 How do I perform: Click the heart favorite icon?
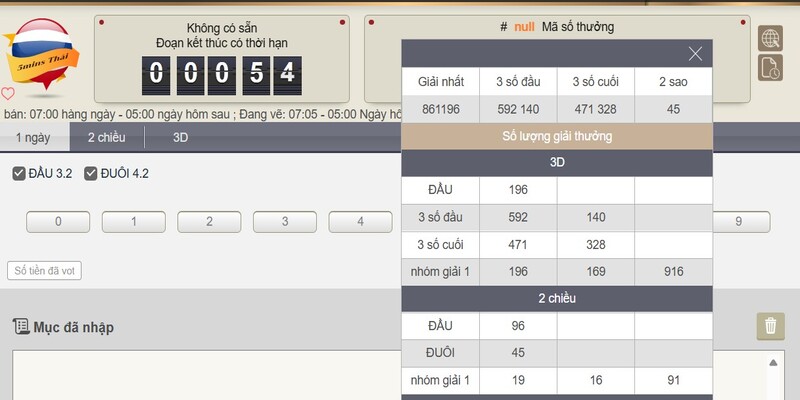point(8,95)
